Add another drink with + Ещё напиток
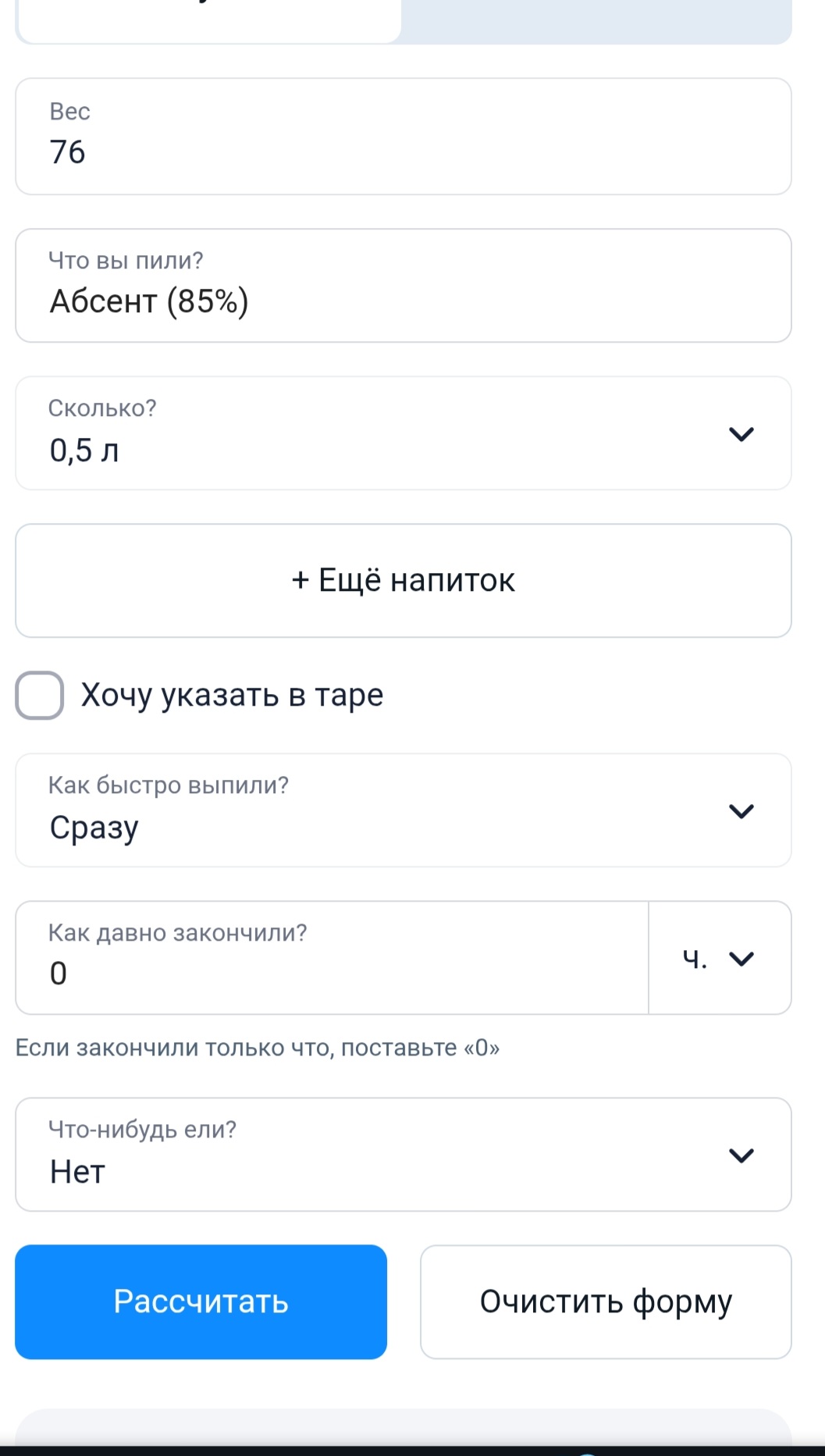This screenshot has height=1456, width=825. coord(404,581)
